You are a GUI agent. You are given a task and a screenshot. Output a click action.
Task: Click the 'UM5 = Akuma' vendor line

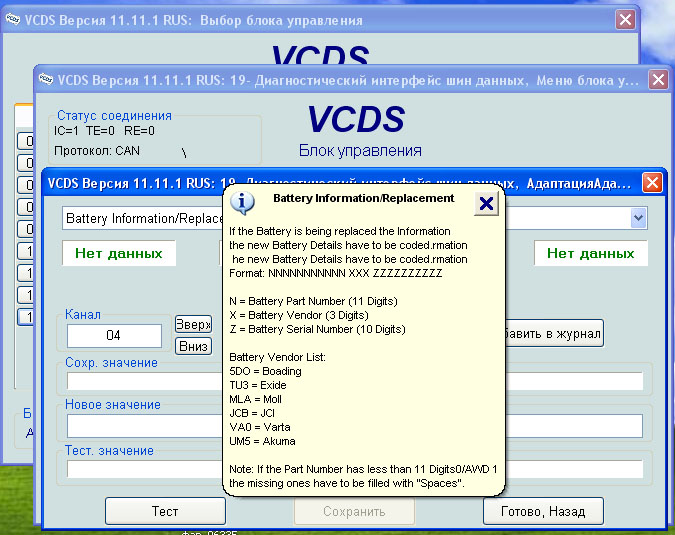(x=262, y=441)
